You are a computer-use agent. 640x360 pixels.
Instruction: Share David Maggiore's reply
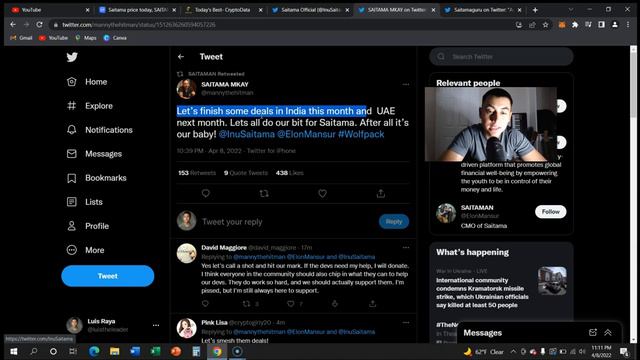point(372,304)
